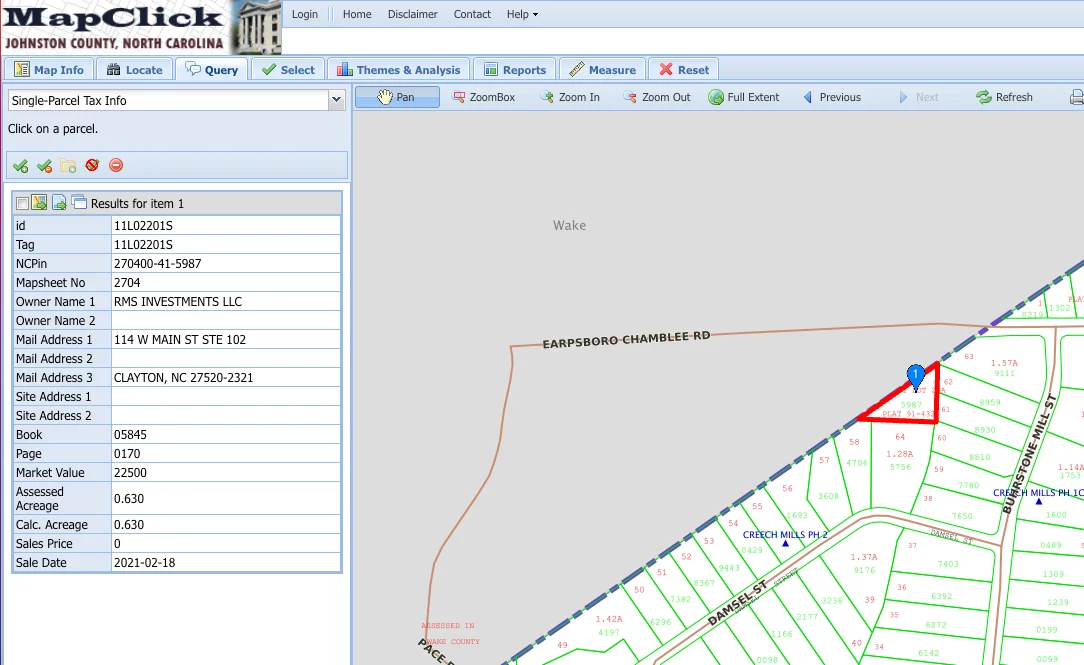Viewport: 1084px width, 665px height.
Task: Click the red circle minus icon
Action: coord(116,165)
